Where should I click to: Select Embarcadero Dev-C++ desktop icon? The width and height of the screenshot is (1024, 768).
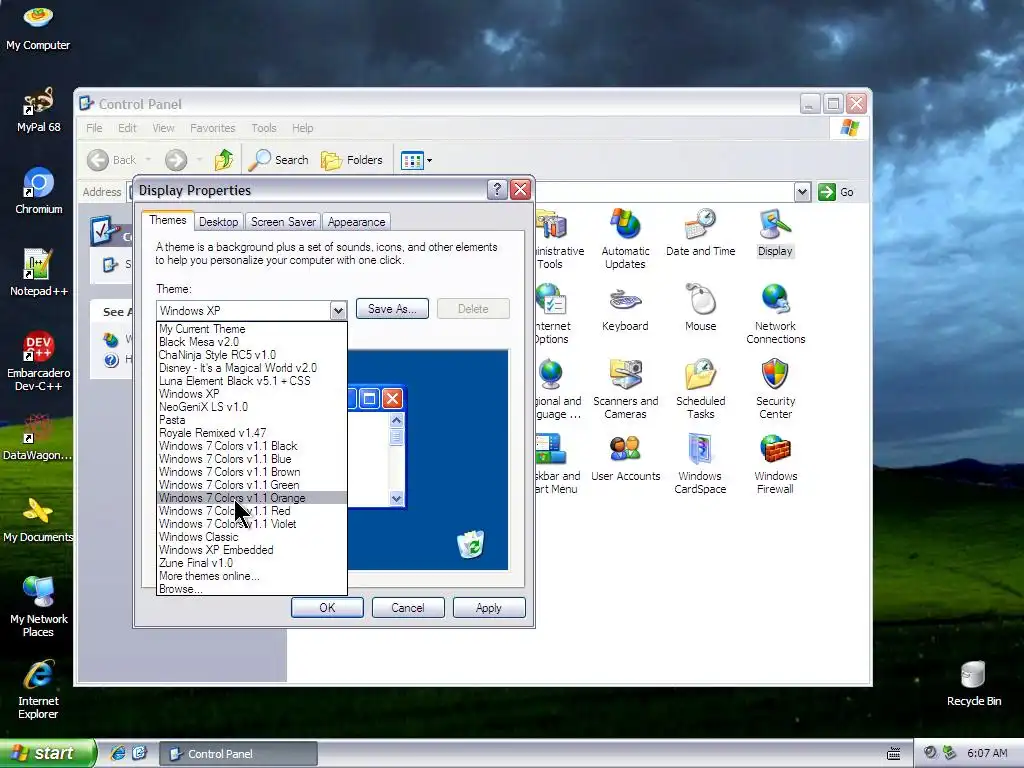click(38, 362)
